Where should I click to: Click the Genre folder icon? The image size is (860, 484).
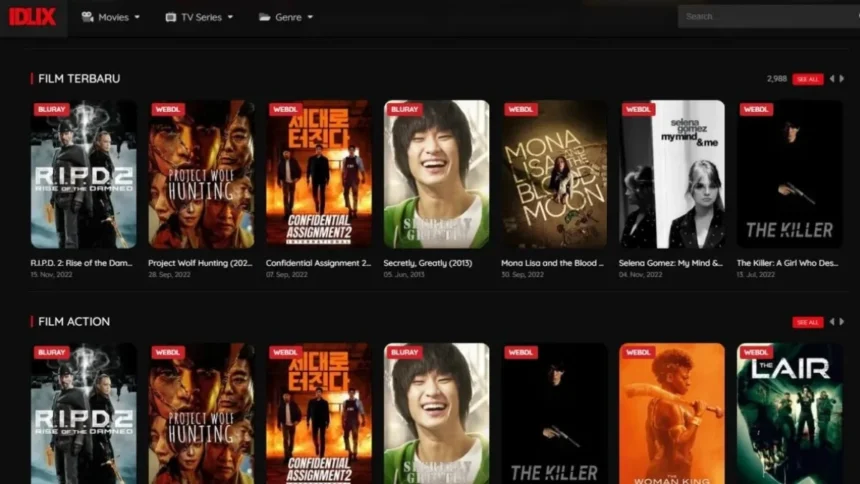tap(264, 17)
